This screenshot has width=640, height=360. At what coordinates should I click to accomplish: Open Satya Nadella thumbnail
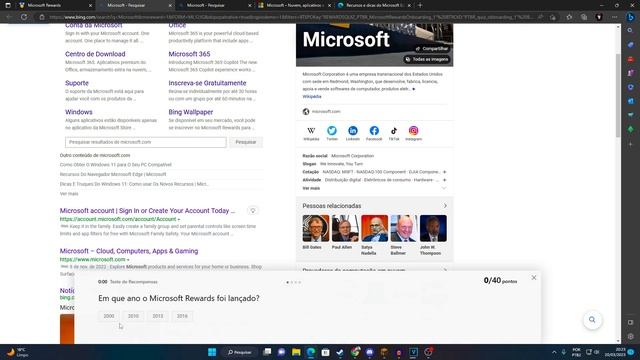click(x=374, y=228)
